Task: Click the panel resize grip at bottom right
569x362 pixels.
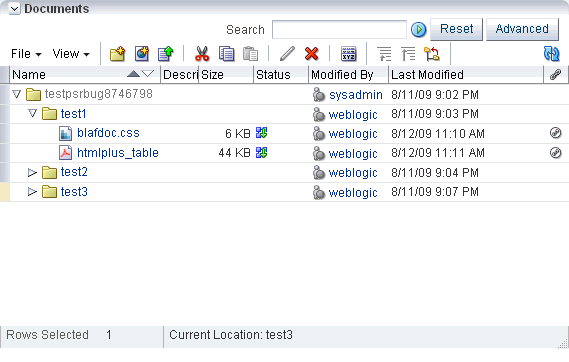Action: pyautogui.click(x=562, y=343)
